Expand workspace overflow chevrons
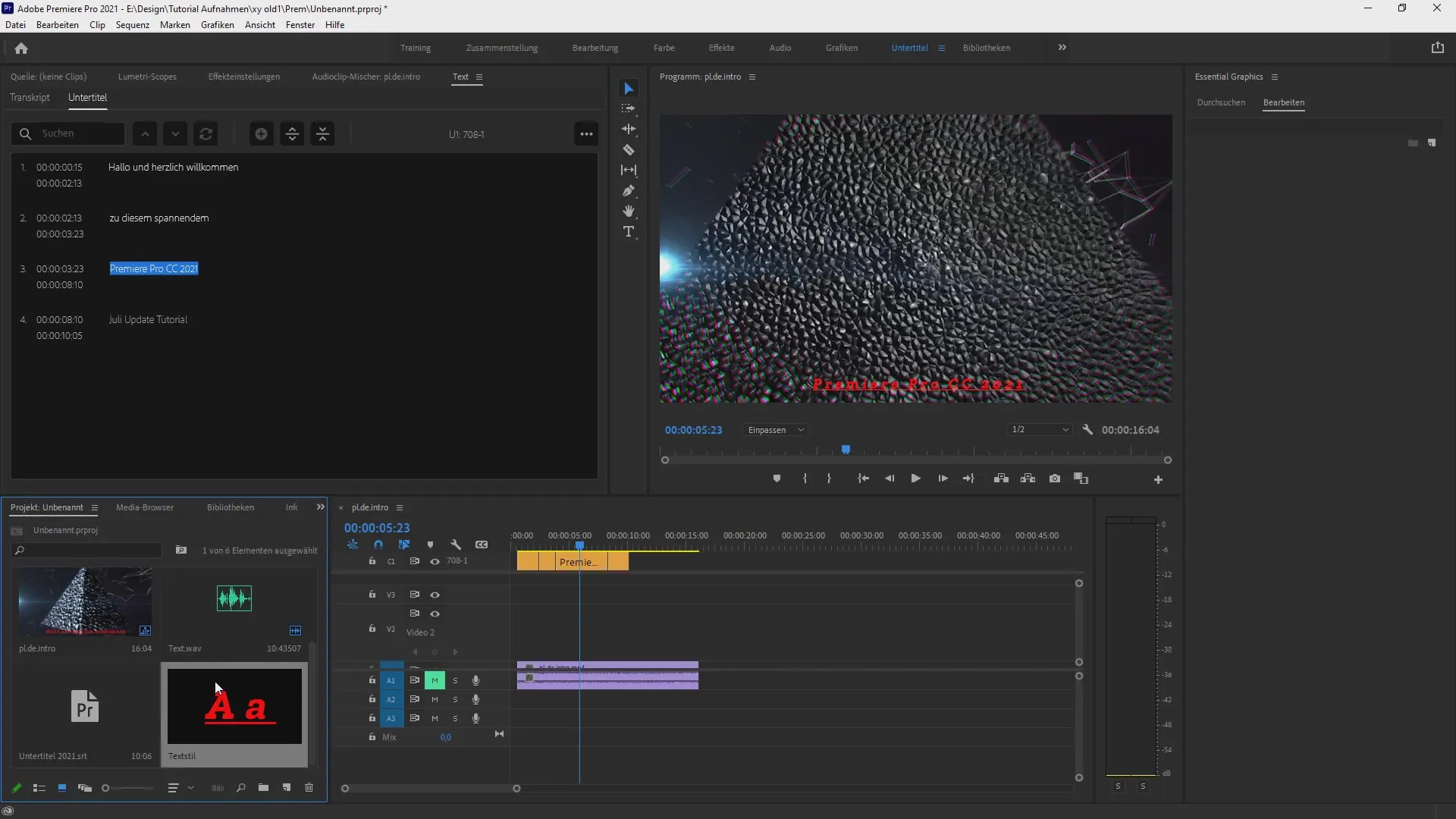The image size is (1456, 819). 1062,47
